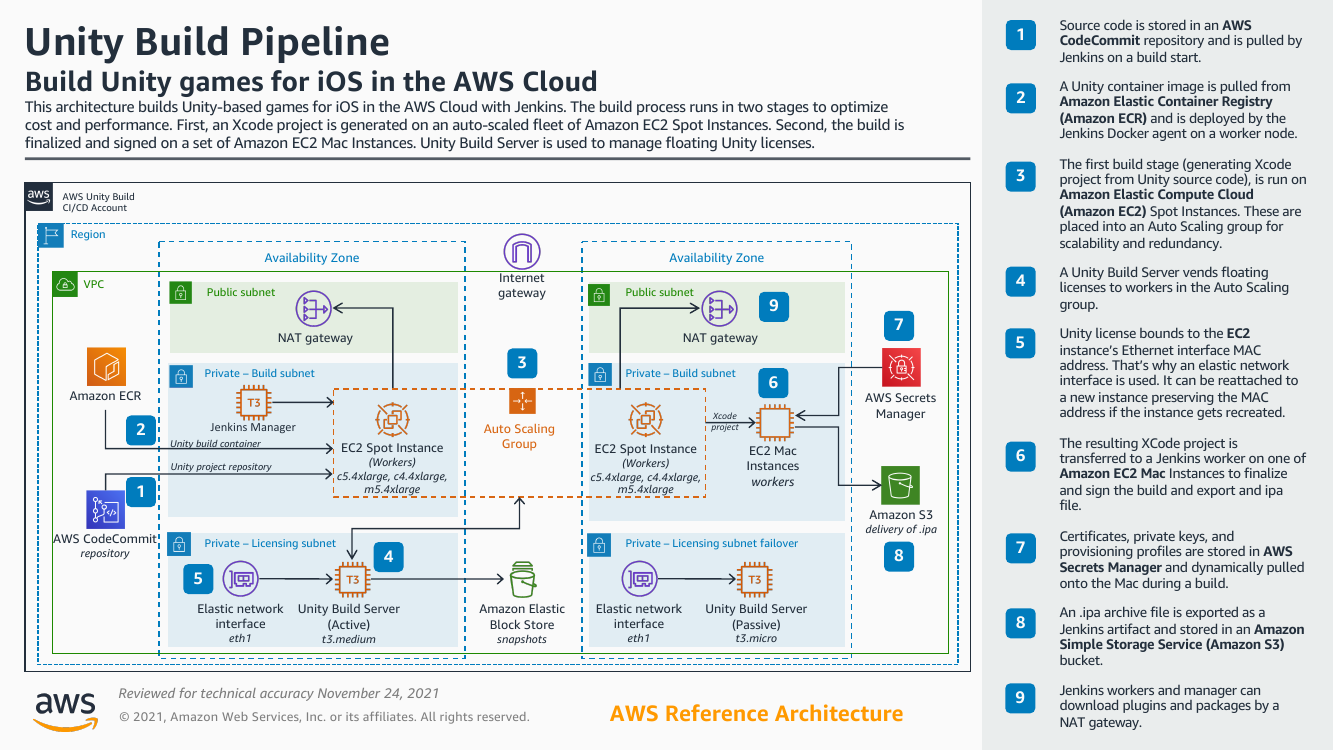
Task: Click the copyright notice in the footer
Action: point(324,717)
